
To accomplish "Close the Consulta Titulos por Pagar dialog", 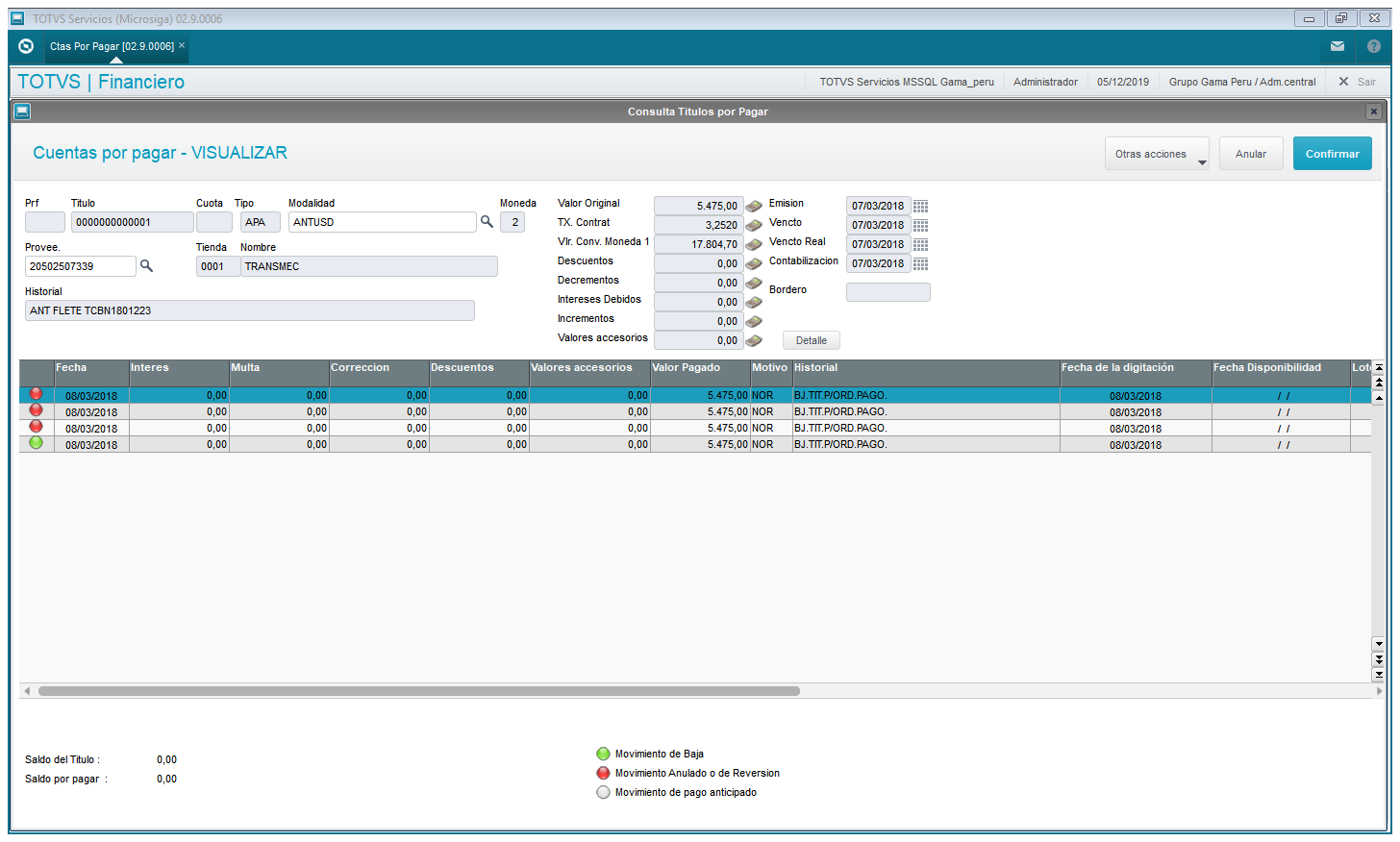I will [1374, 111].
